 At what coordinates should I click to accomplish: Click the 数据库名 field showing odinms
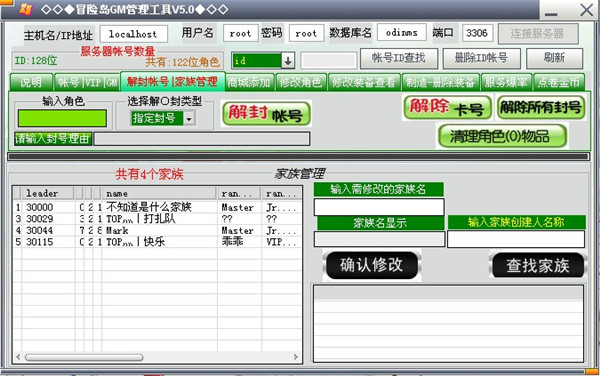pos(402,33)
